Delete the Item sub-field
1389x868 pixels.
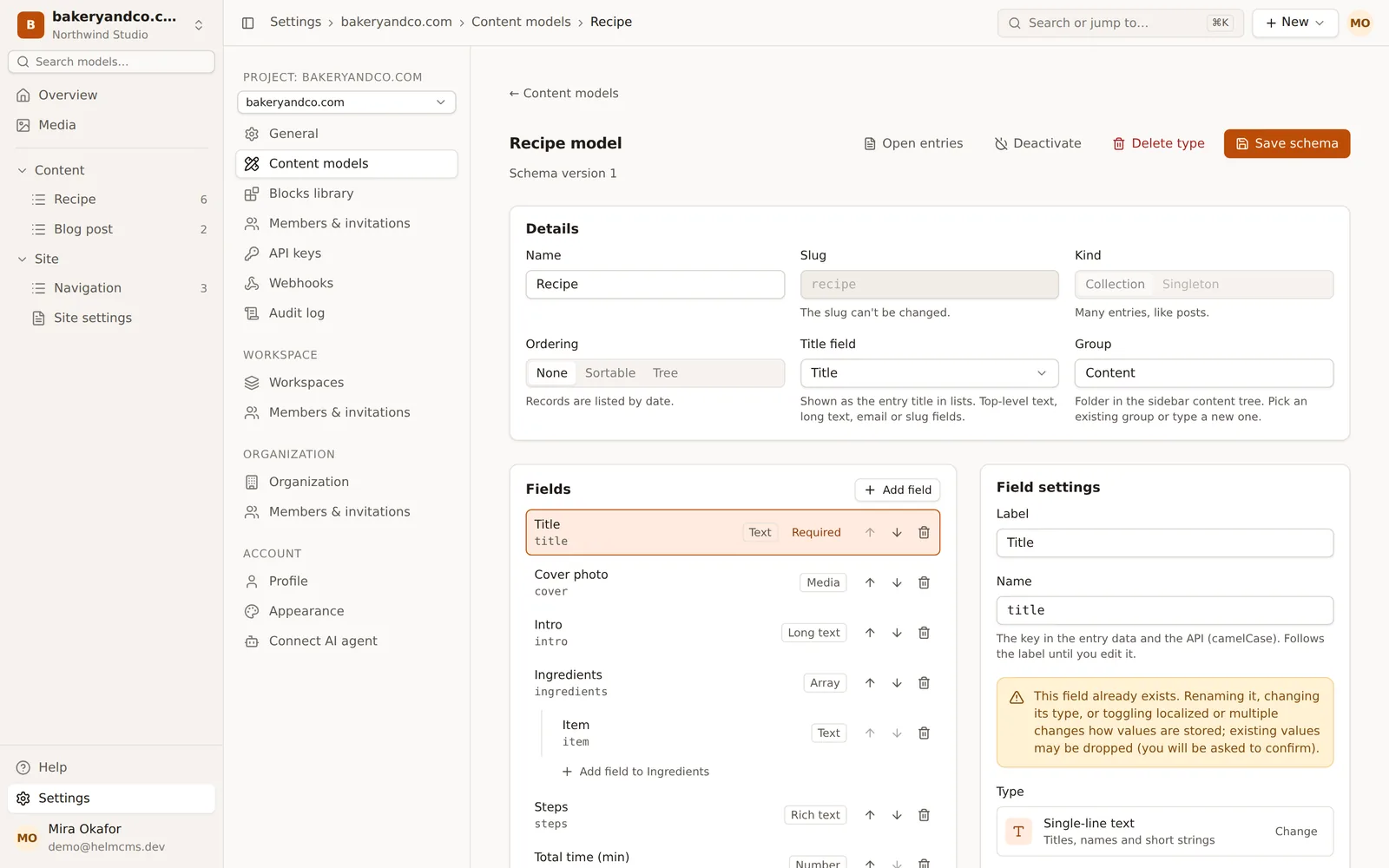click(924, 733)
